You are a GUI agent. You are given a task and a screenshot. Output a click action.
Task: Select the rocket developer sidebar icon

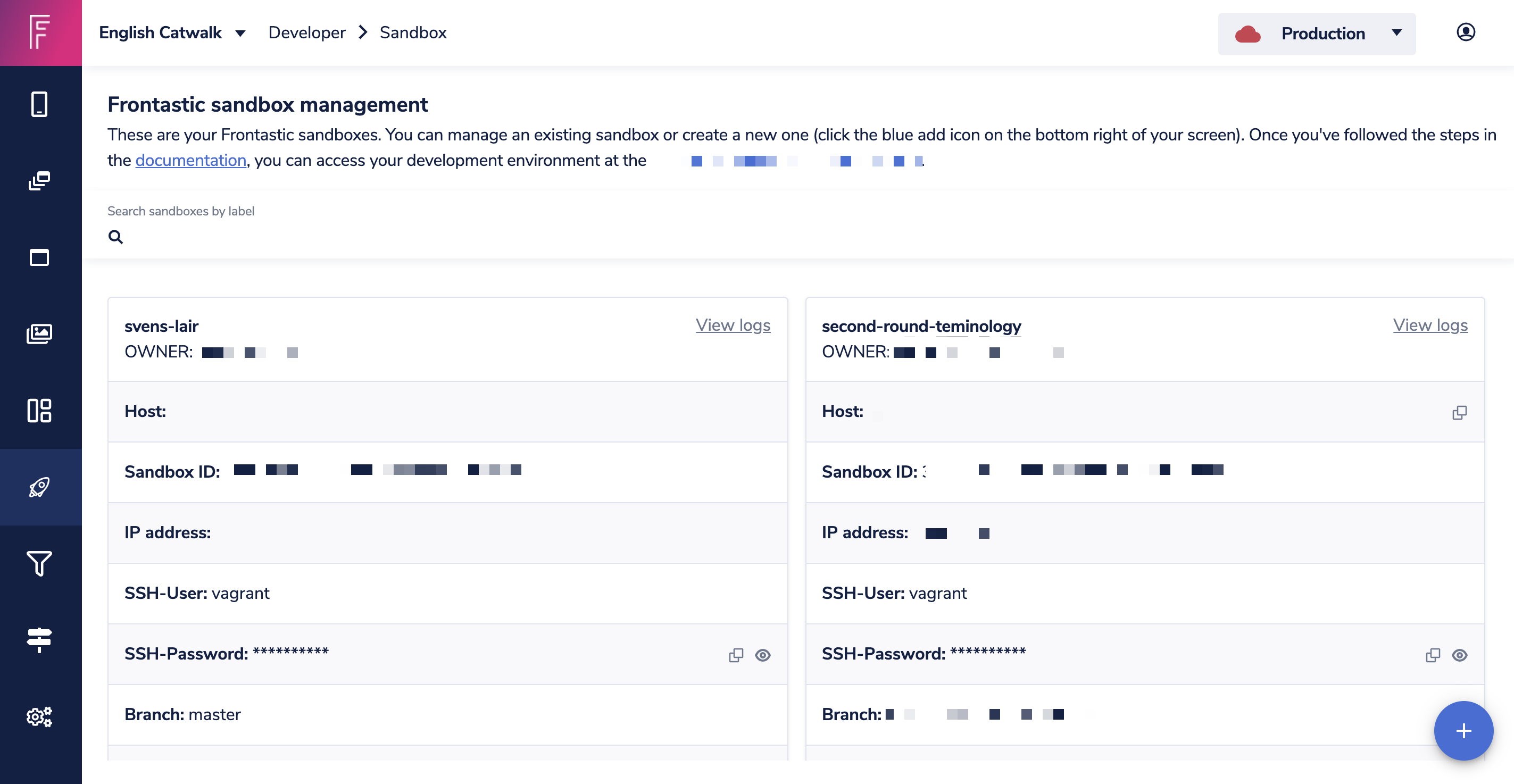(39, 487)
